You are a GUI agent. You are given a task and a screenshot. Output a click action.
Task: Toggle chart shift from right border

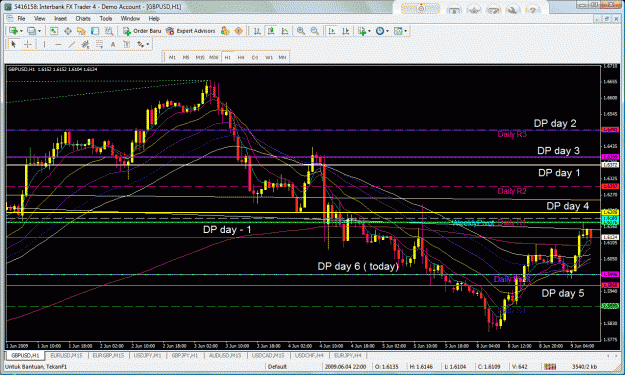pos(346,31)
